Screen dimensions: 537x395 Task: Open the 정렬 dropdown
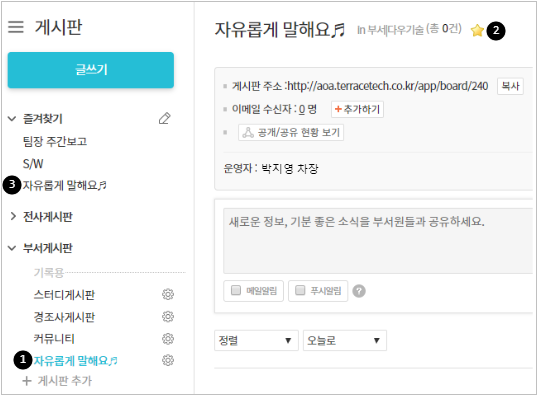(x=256, y=340)
